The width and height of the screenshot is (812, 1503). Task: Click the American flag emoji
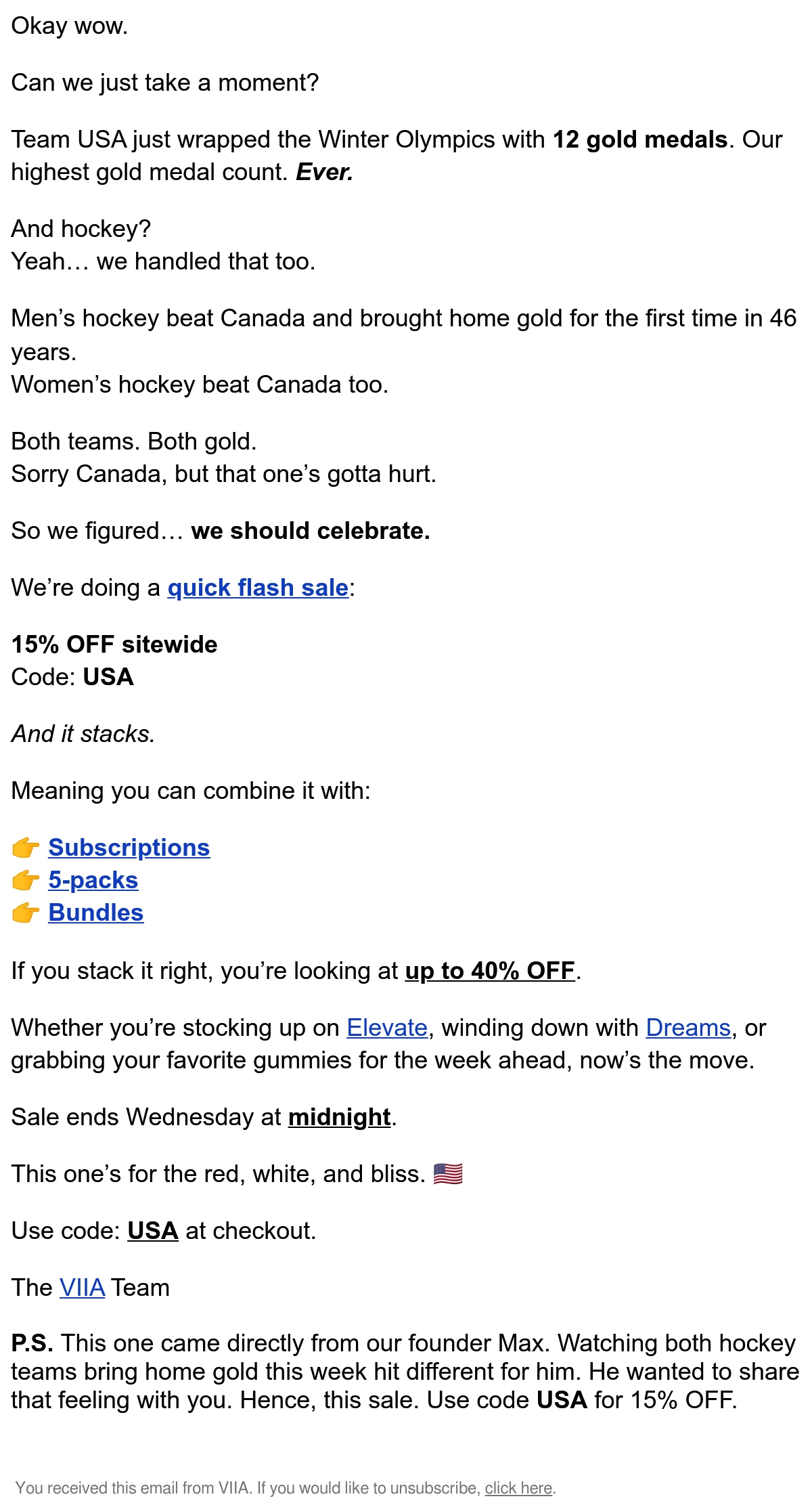point(448,1174)
